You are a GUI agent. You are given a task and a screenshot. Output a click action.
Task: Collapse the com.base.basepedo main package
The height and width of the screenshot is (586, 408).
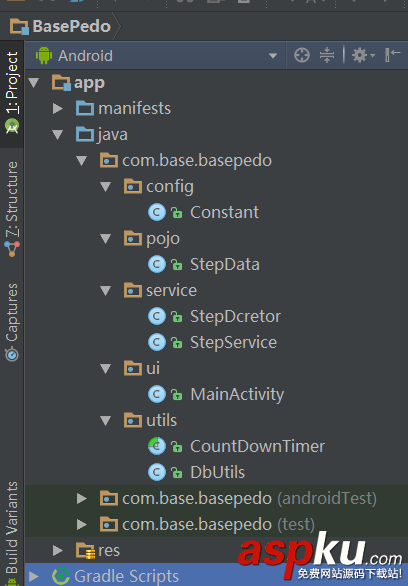[x=81, y=161]
